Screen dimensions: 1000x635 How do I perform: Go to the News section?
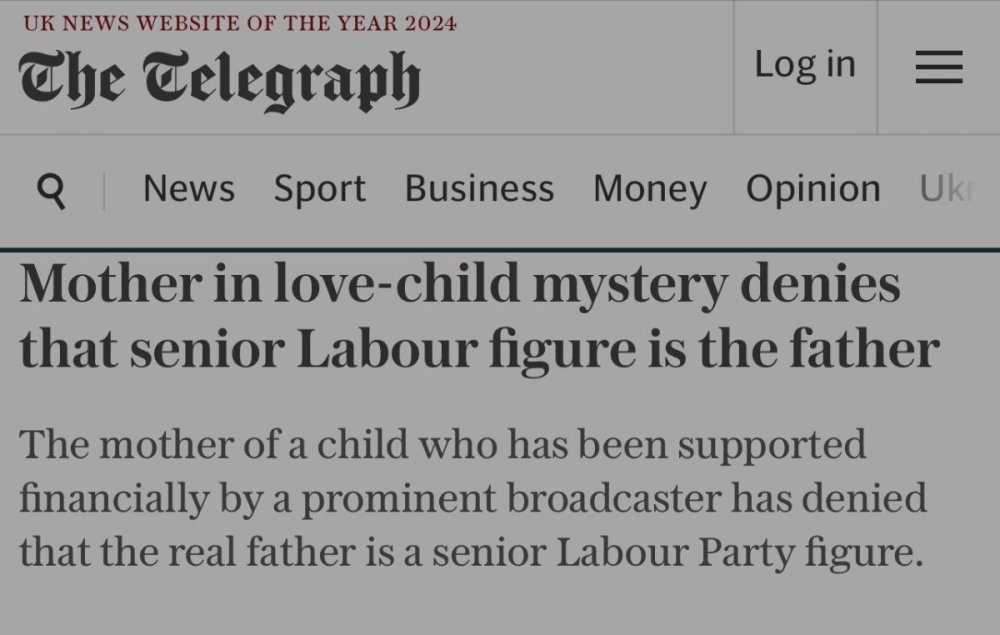[189, 189]
